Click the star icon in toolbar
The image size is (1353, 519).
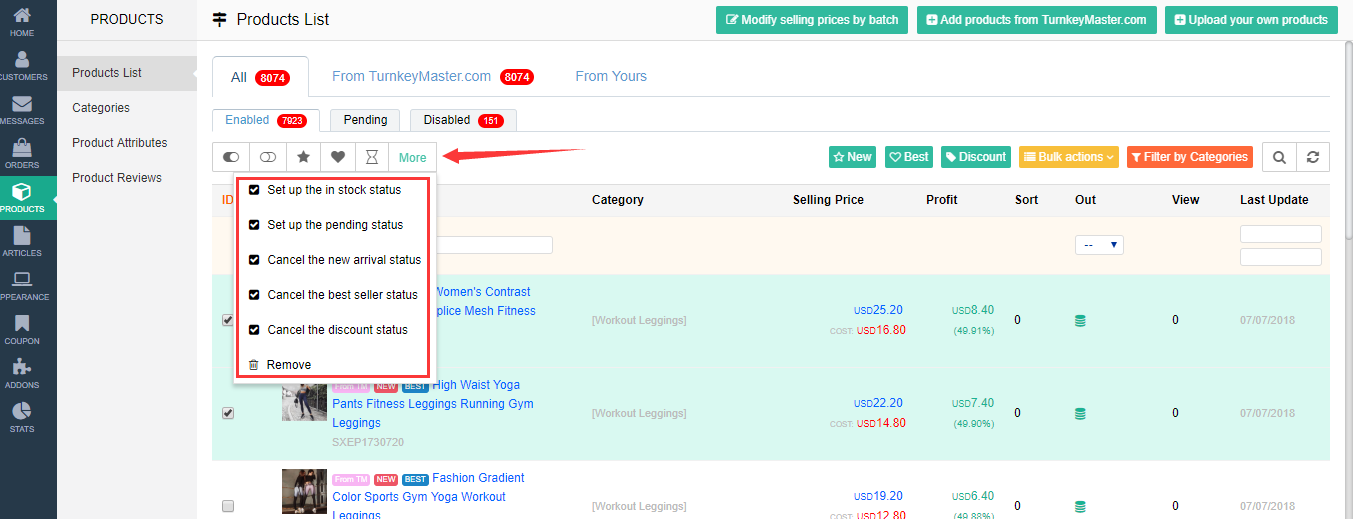303,157
